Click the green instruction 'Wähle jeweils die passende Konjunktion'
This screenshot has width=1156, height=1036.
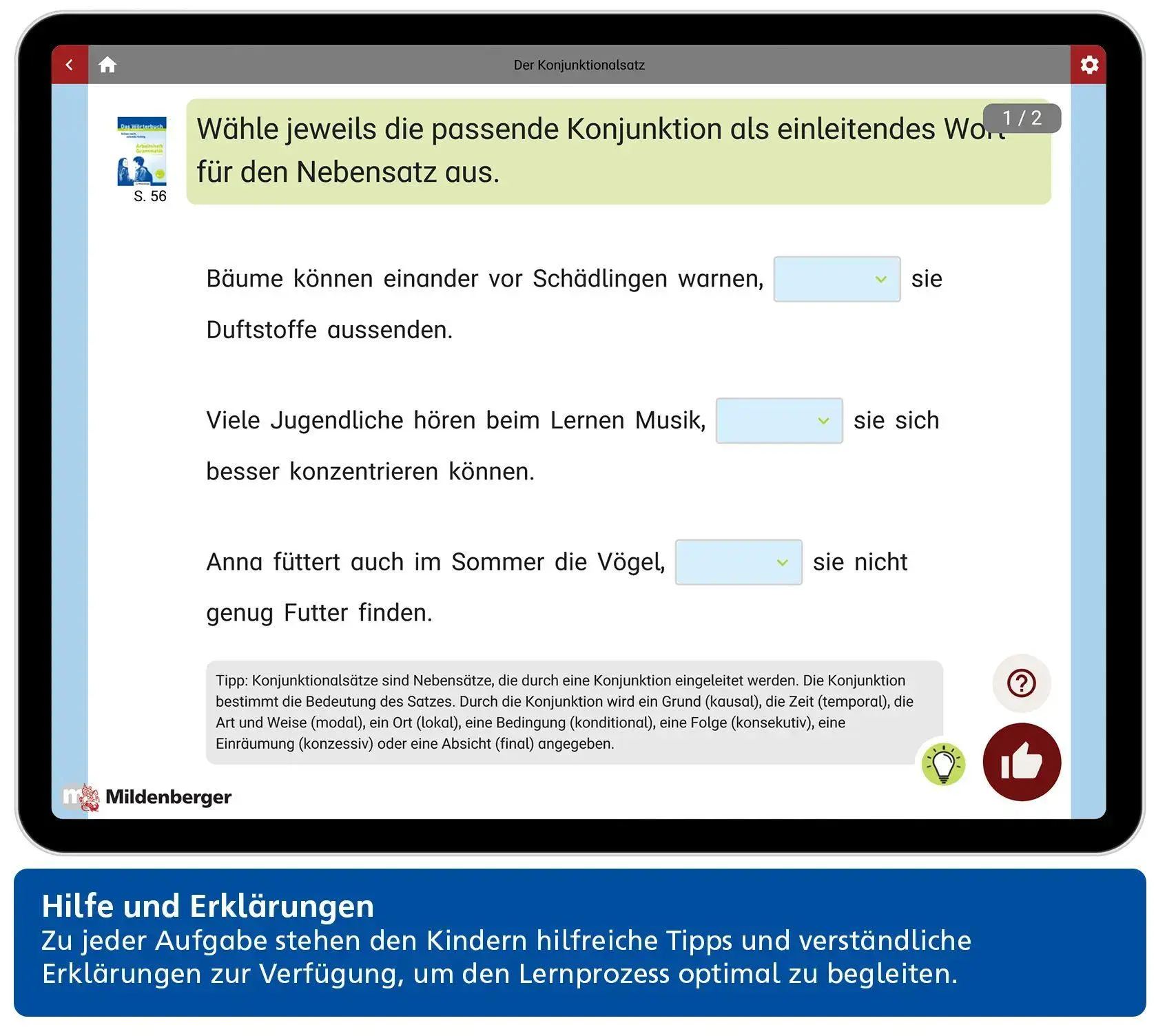(619, 152)
